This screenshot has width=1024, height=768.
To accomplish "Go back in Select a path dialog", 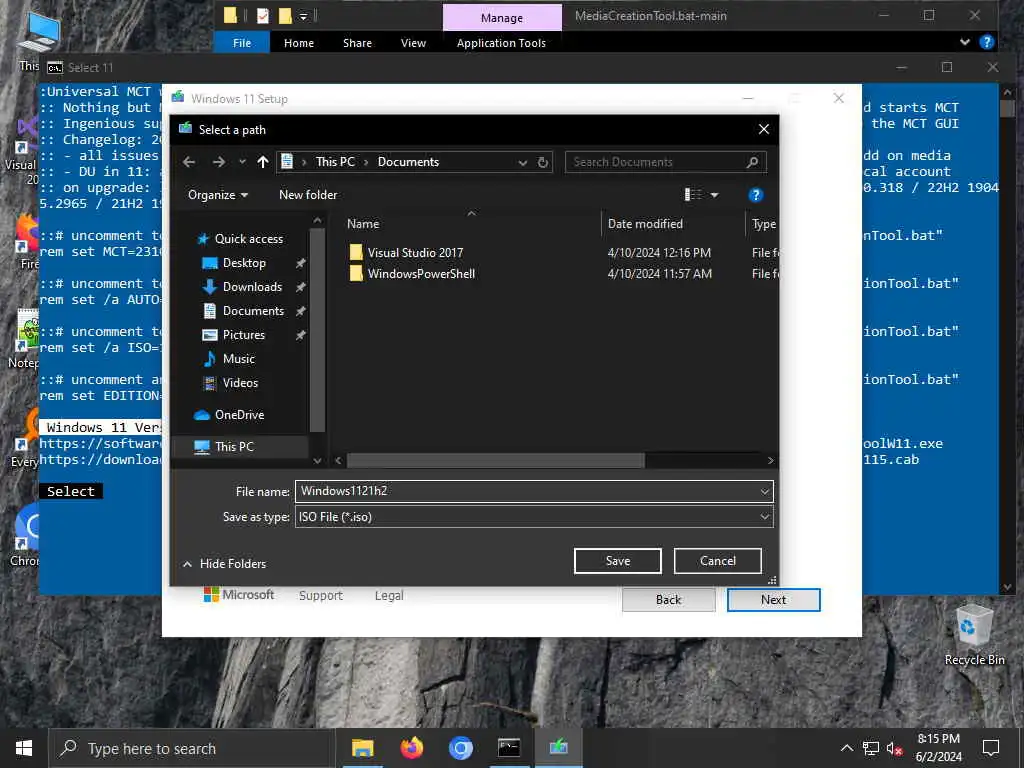I will point(189,162).
